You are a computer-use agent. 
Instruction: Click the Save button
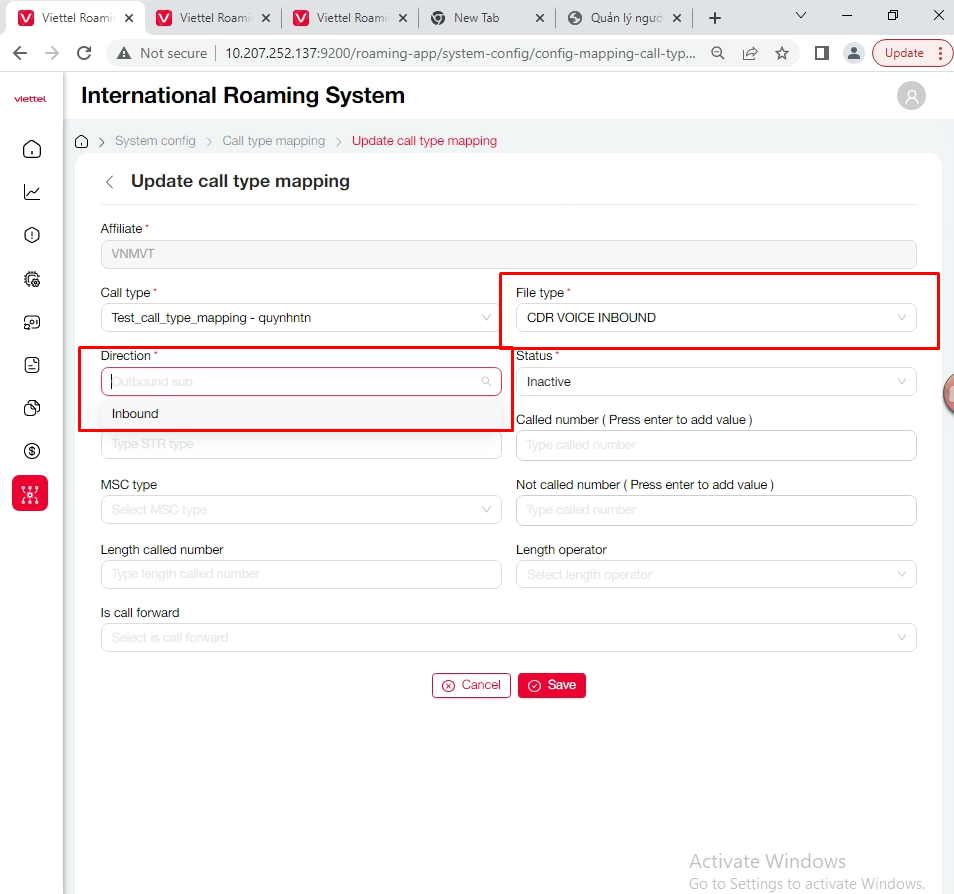[x=552, y=685]
